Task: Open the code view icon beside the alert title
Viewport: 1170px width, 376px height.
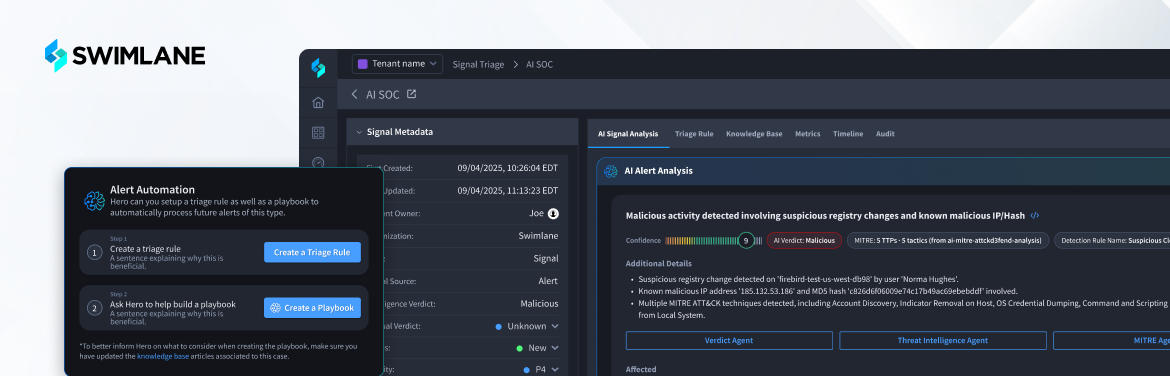Action: (x=1034, y=216)
